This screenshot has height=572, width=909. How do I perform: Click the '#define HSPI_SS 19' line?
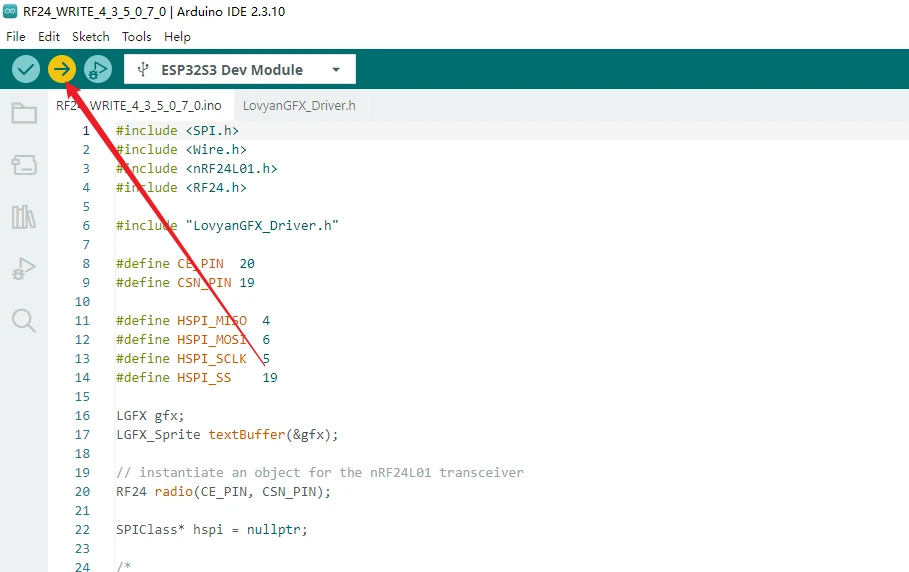197,378
